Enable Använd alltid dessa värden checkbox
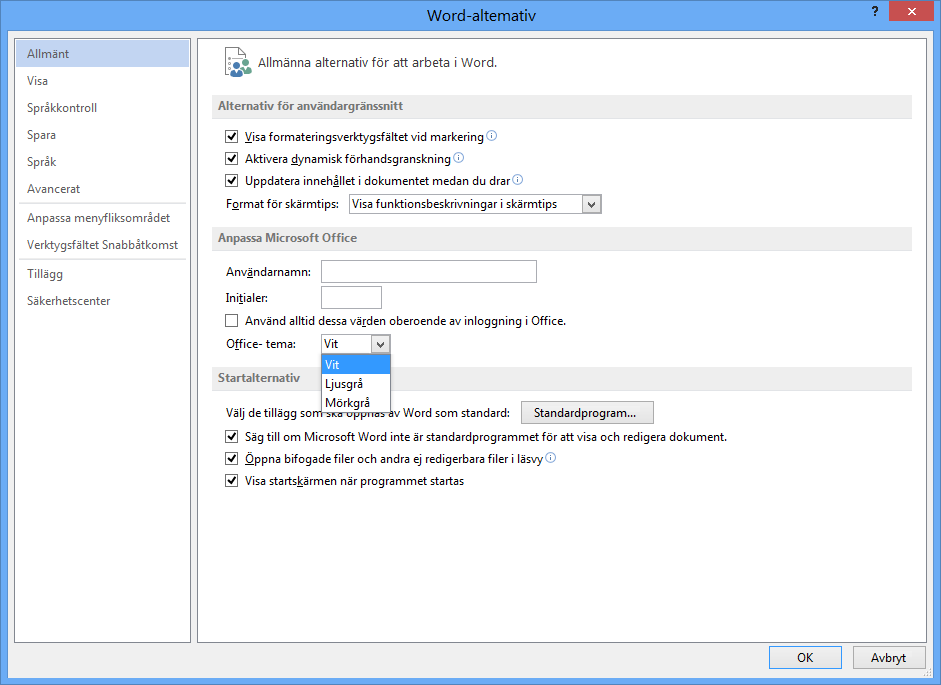The image size is (941, 685). (x=232, y=321)
